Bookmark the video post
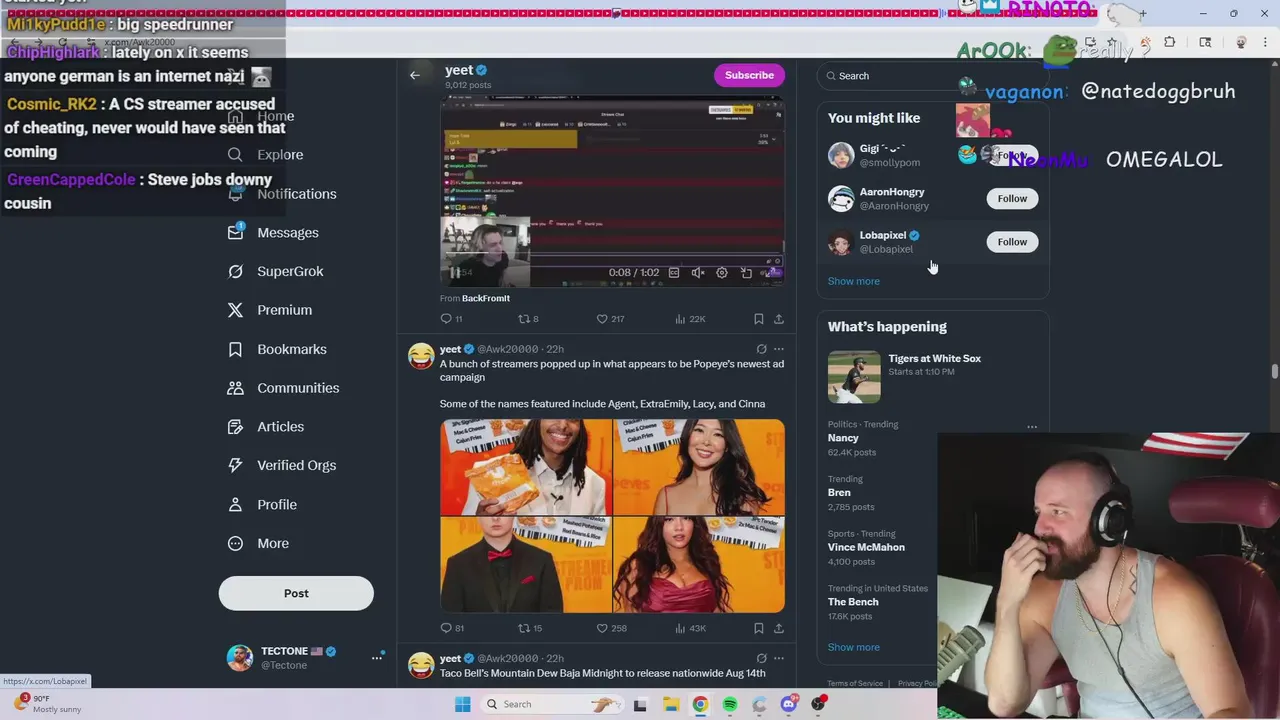 pos(759,319)
